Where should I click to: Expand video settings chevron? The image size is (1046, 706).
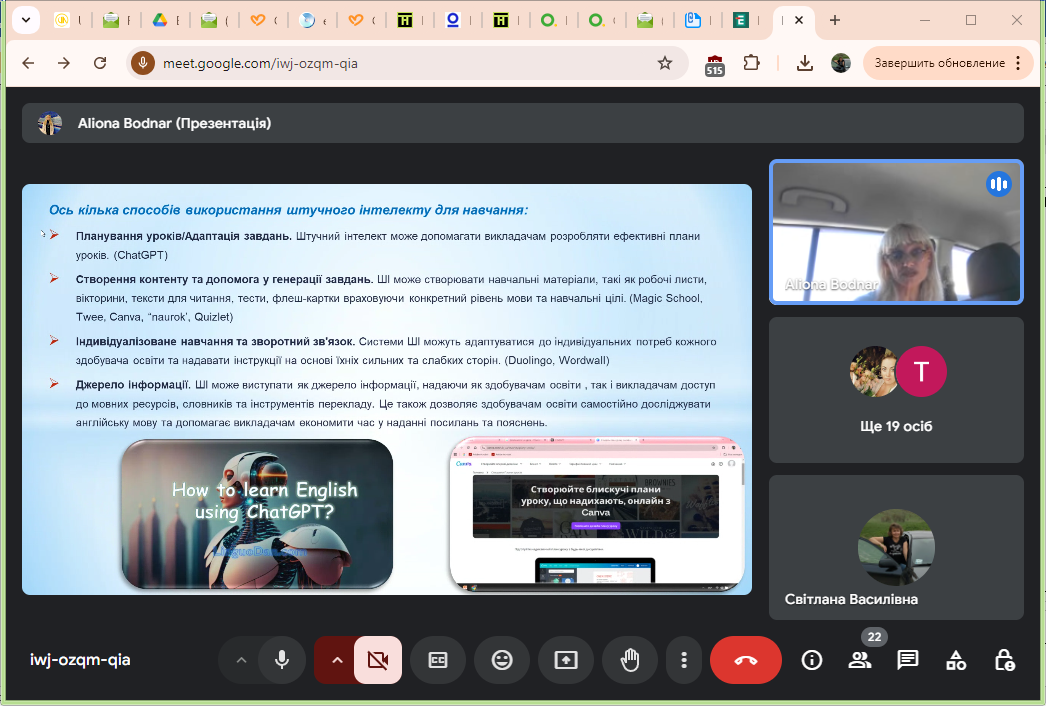point(337,660)
